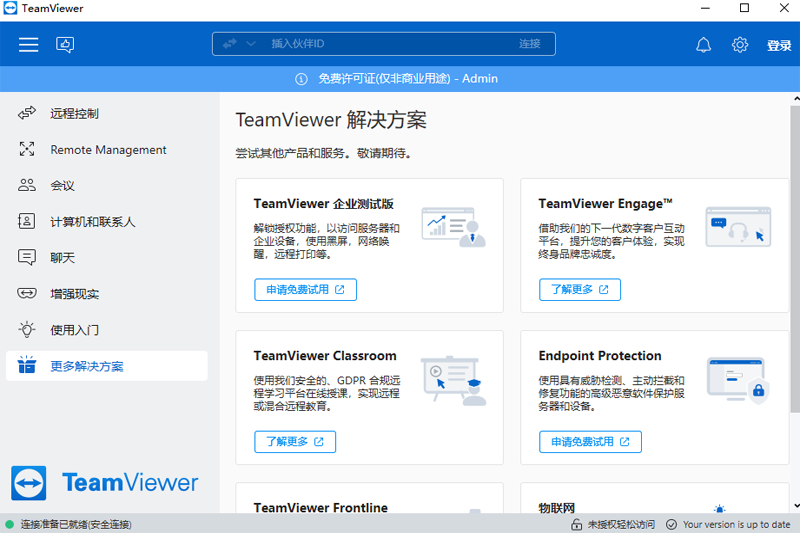The image size is (800, 533).
Task: Click 了解更多 under TeamViewer Engage
Action: click(580, 290)
